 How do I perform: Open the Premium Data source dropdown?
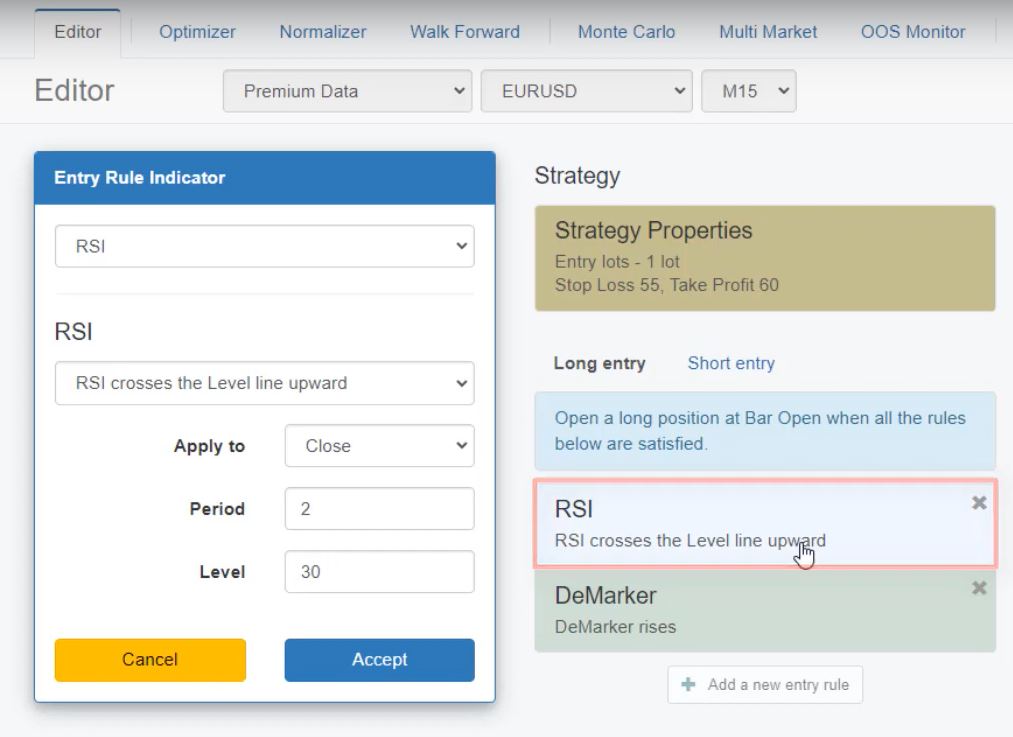[347, 91]
